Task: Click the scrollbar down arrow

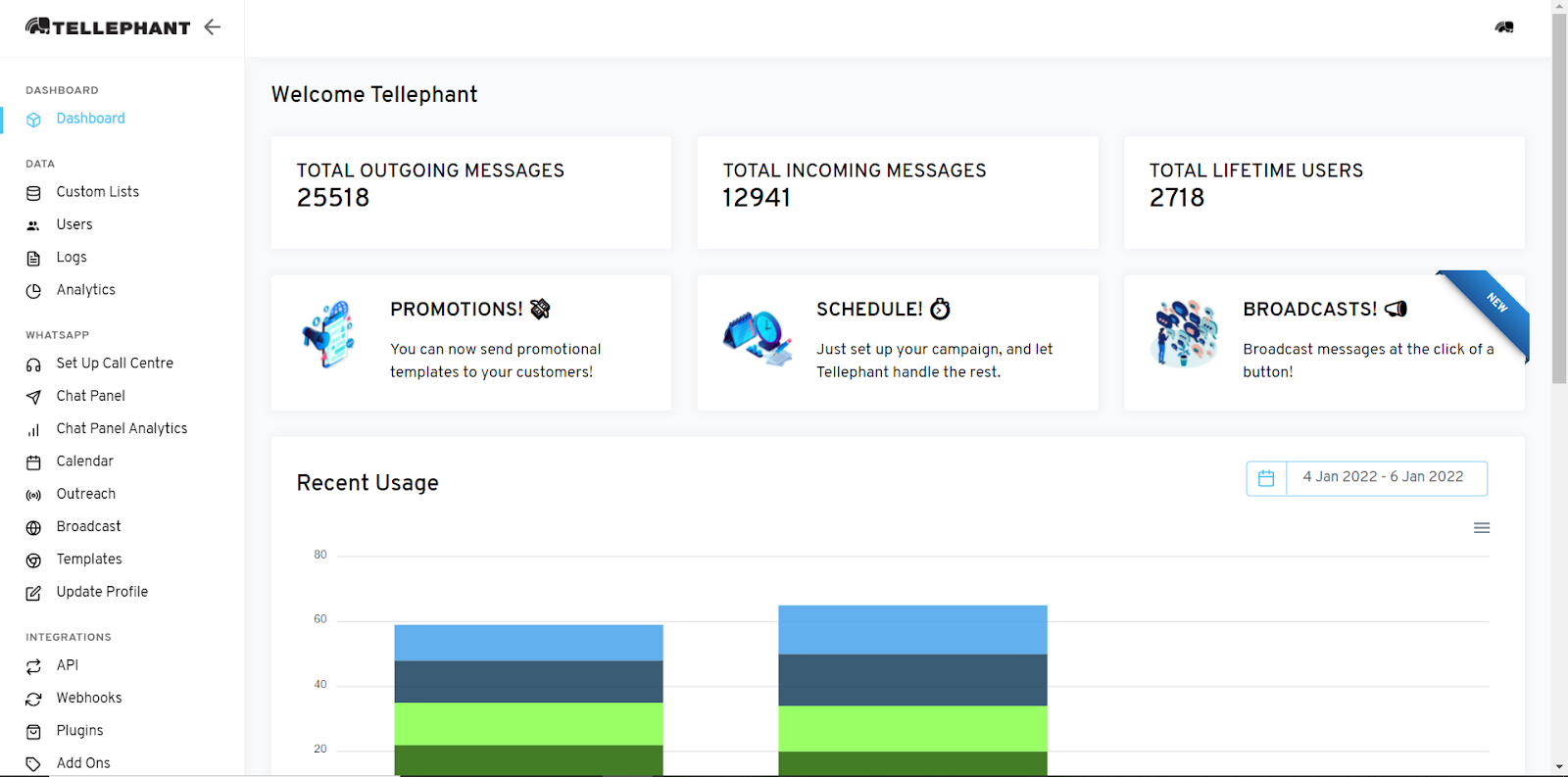Action: click(x=1559, y=768)
